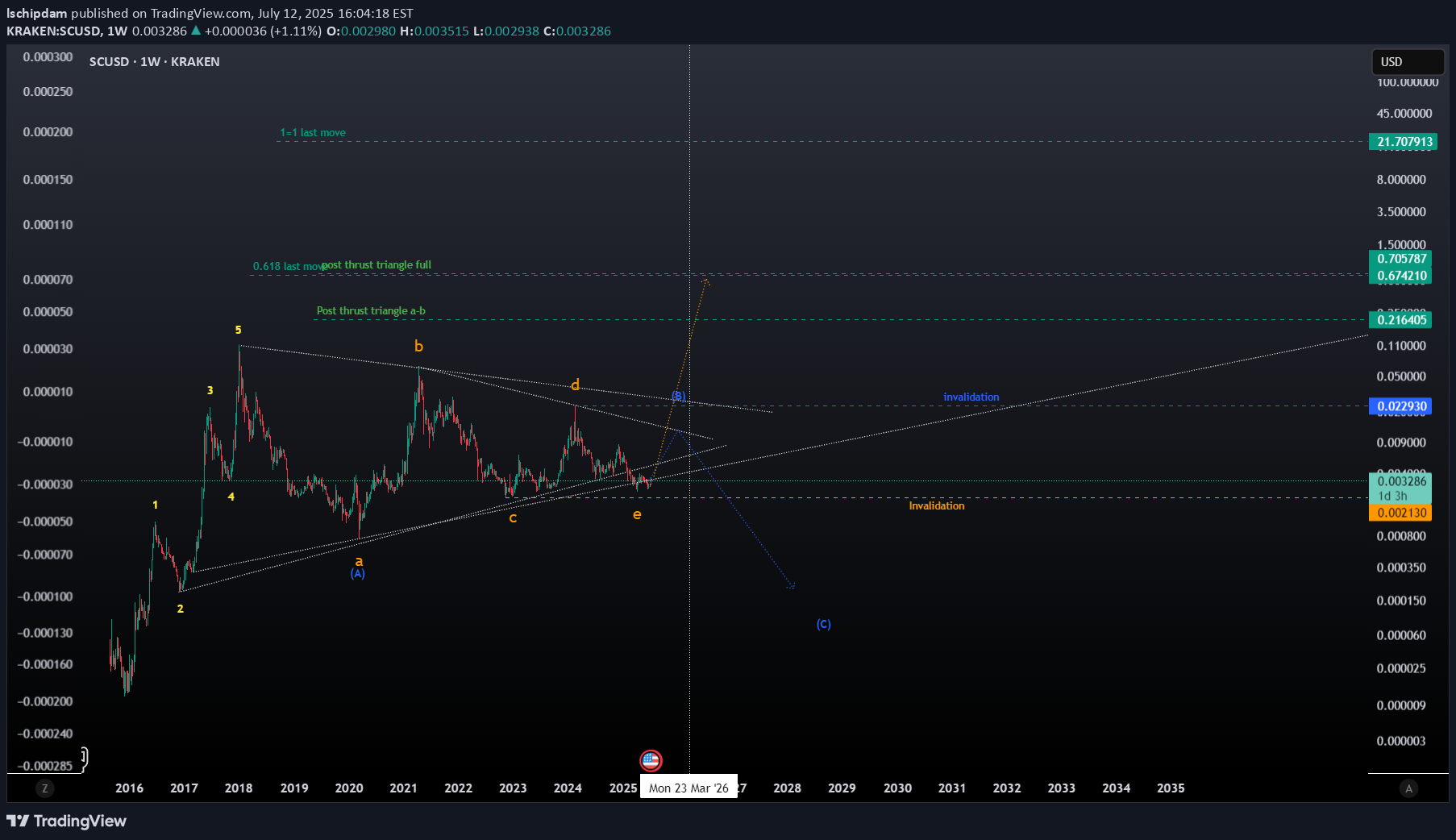Click the 0.000300 left scale value
1456x840 pixels.
[48, 57]
